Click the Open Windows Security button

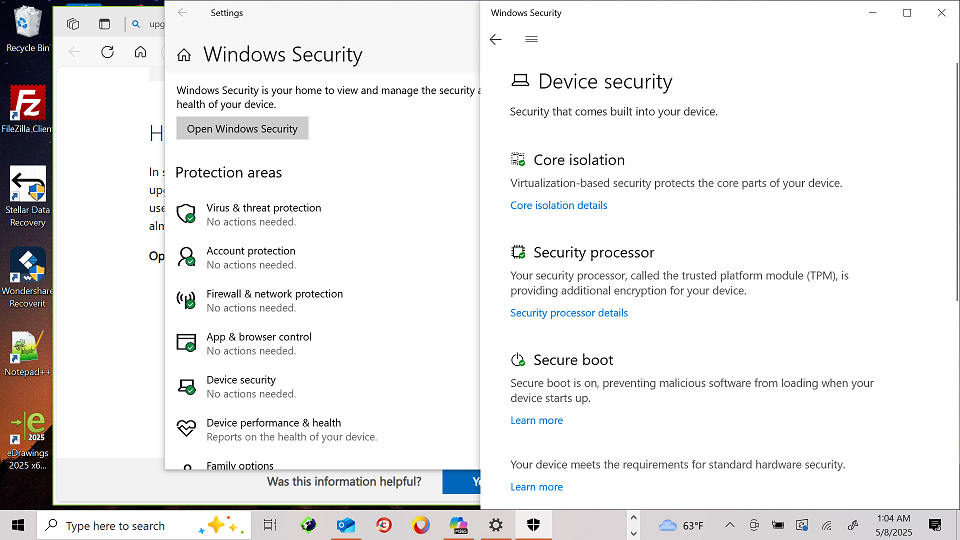click(x=242, y=129)
